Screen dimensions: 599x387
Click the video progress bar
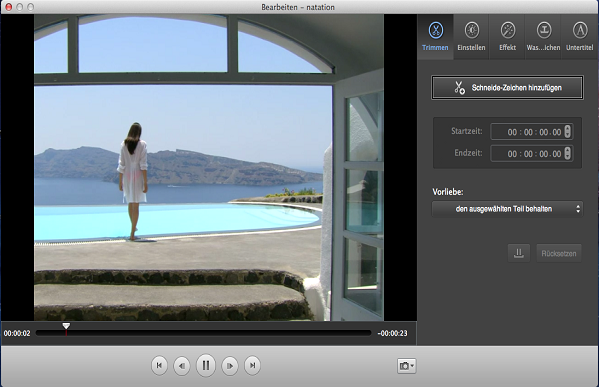point(204,333)
